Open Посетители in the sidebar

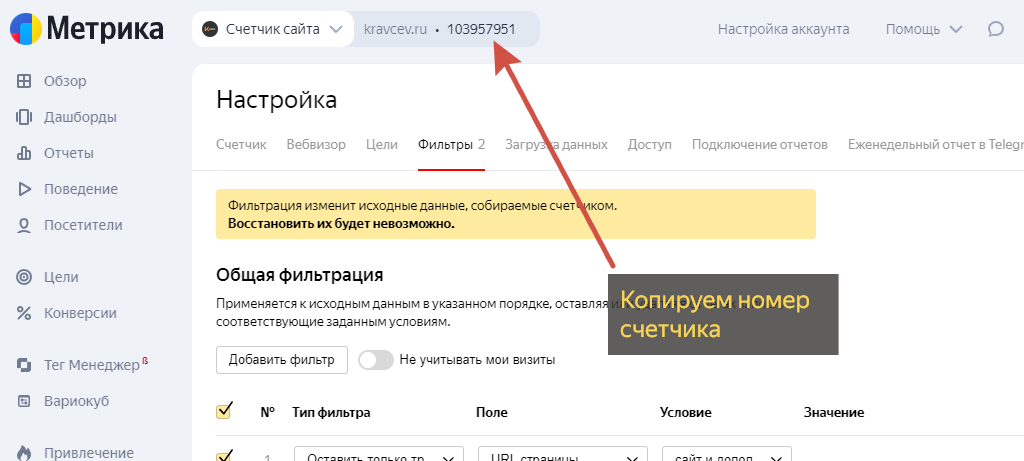83,225
